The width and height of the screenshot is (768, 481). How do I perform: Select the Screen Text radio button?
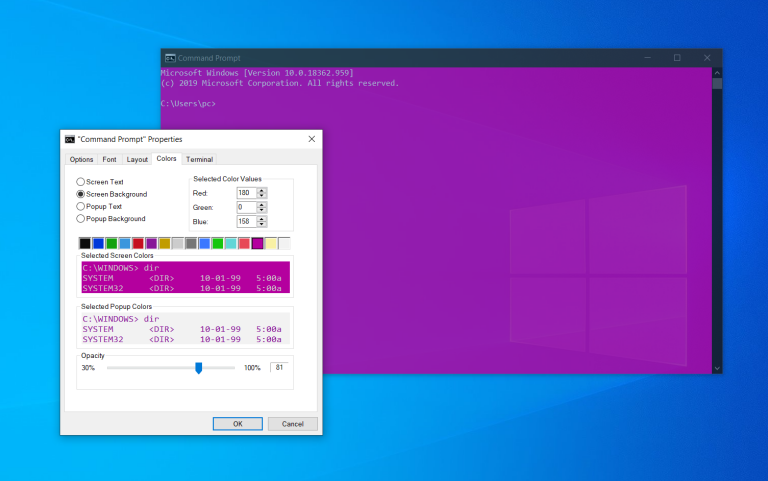[x=82, y=182]
